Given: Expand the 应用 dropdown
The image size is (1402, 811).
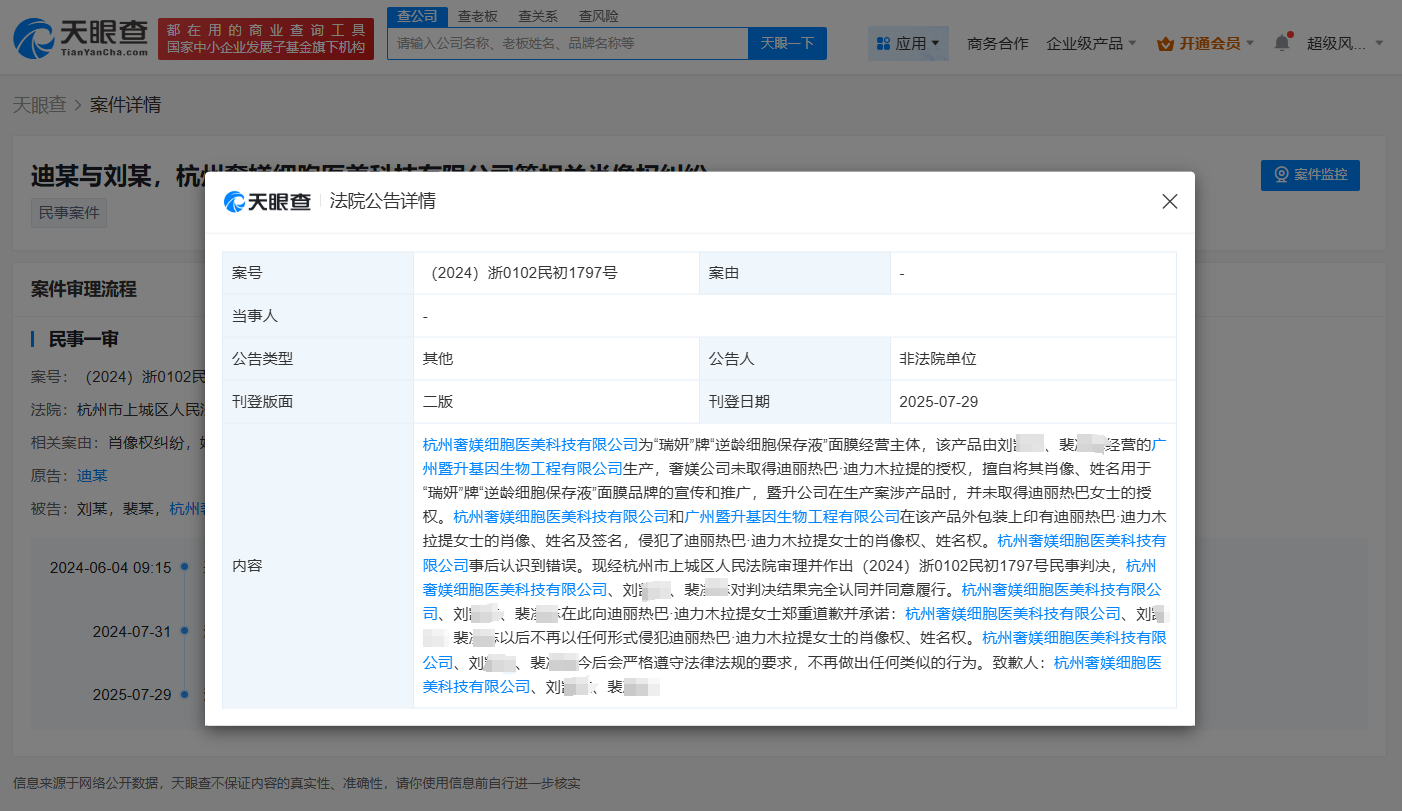Looking at the screenshot, I should [x=913, y=43].
